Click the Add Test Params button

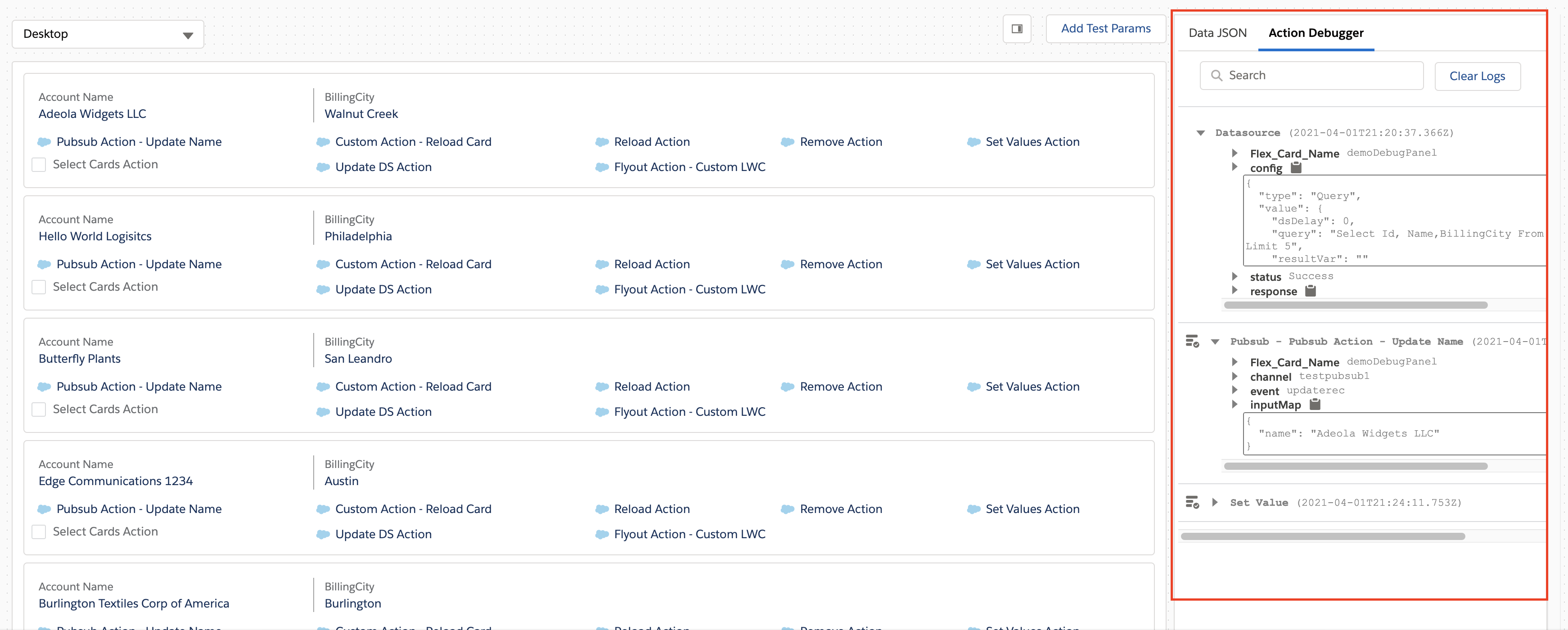pyautogui.click(x=1105, y=29)
